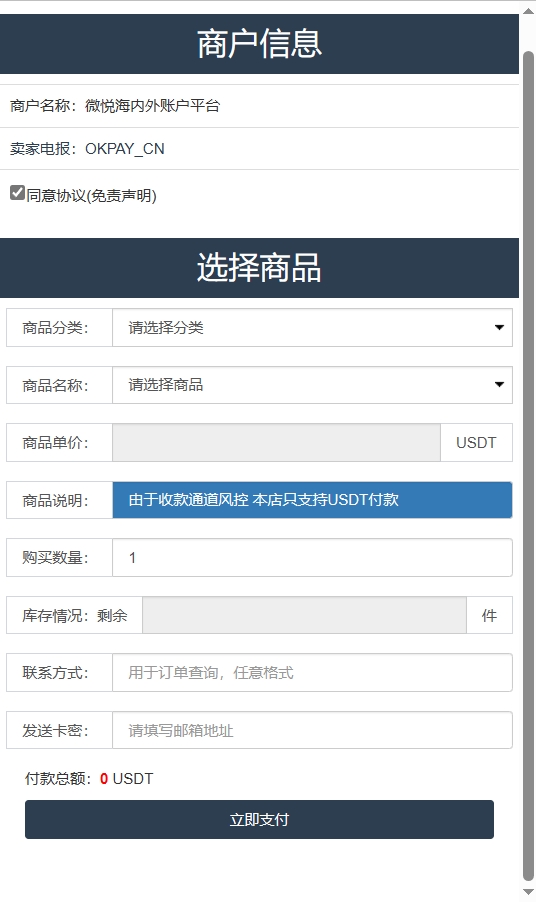536x902 pixels.
Task: Click the USDT unit label beside price
Action: click(476, 442)
